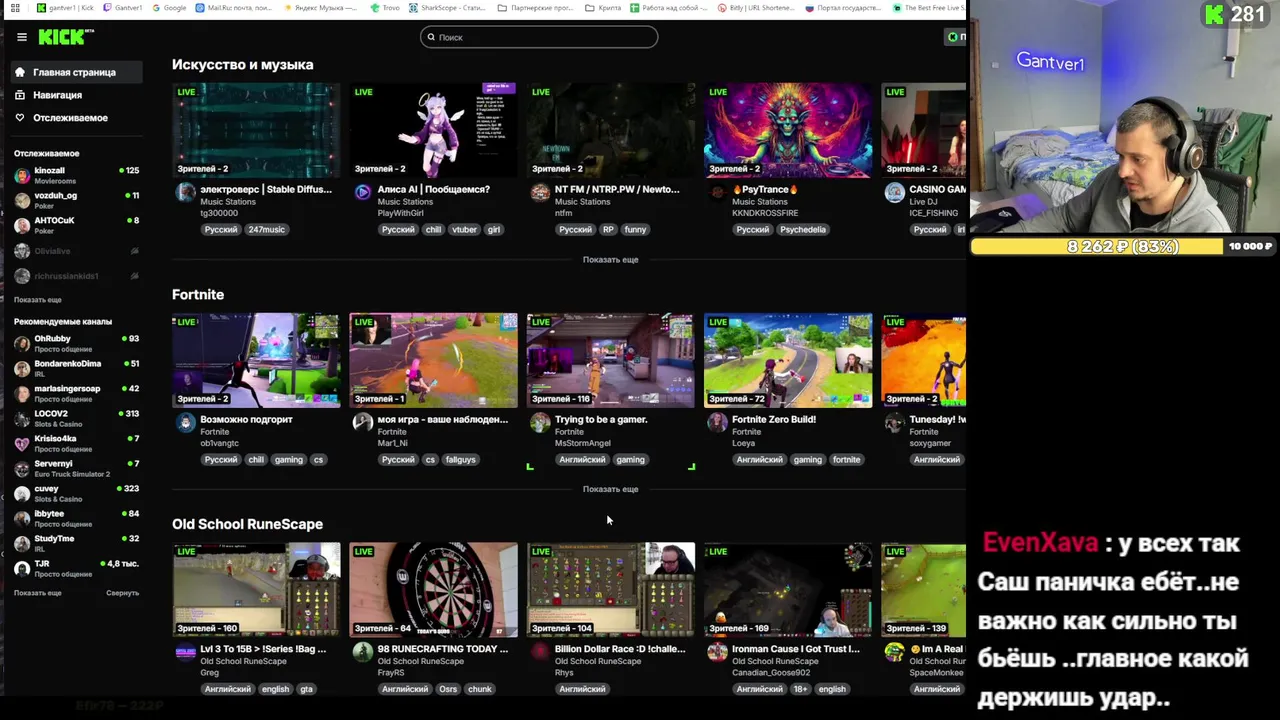The width and height of the screenshot is (1280, 720).
Task: Open cuvey avatar icon
Action: click(x=22, y=493)
